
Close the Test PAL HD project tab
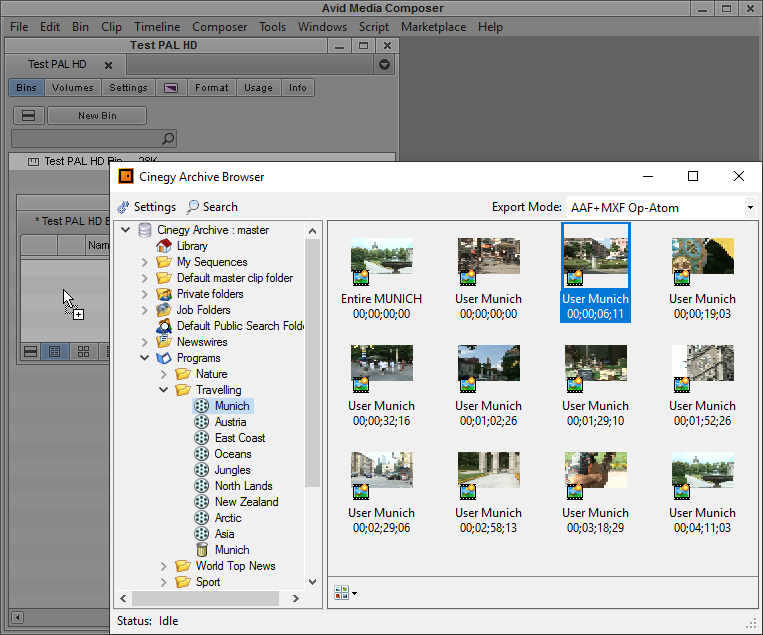click(x=109, y=65)
